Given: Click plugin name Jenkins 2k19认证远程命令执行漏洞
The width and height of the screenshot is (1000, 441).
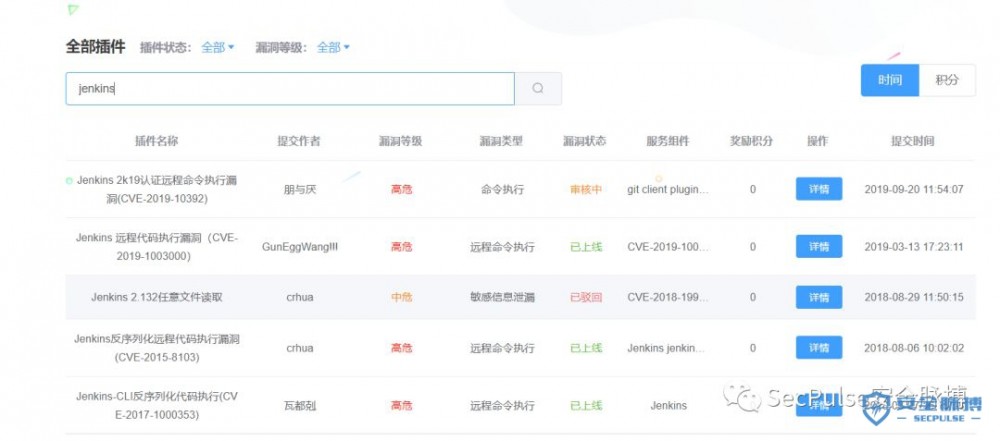Looking at the screenshot, I should pyautogui.click(x=157, y=190).
